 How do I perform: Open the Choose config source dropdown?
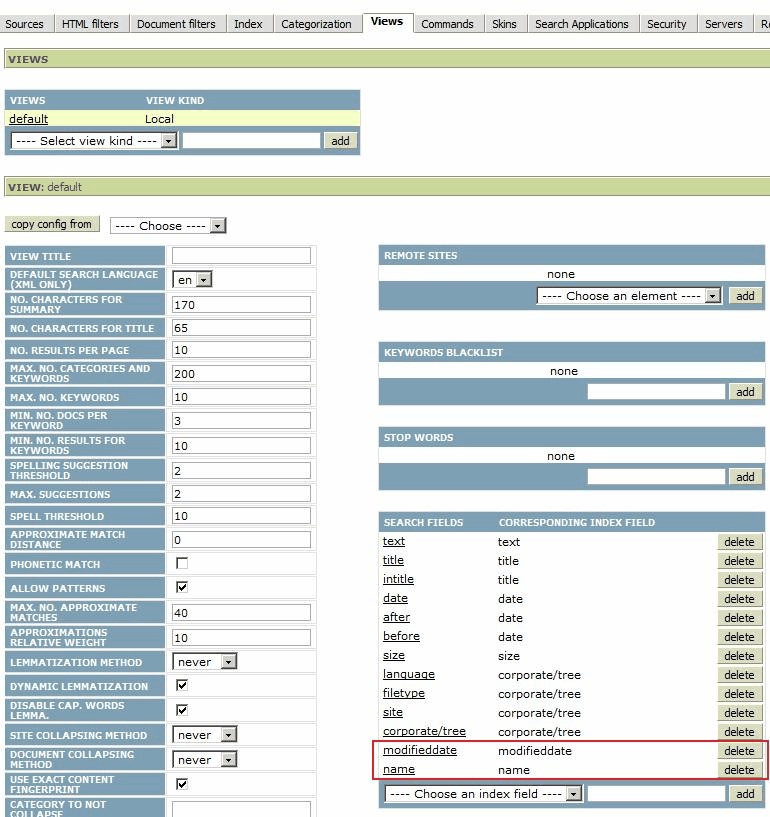click(x=168, y=226)
